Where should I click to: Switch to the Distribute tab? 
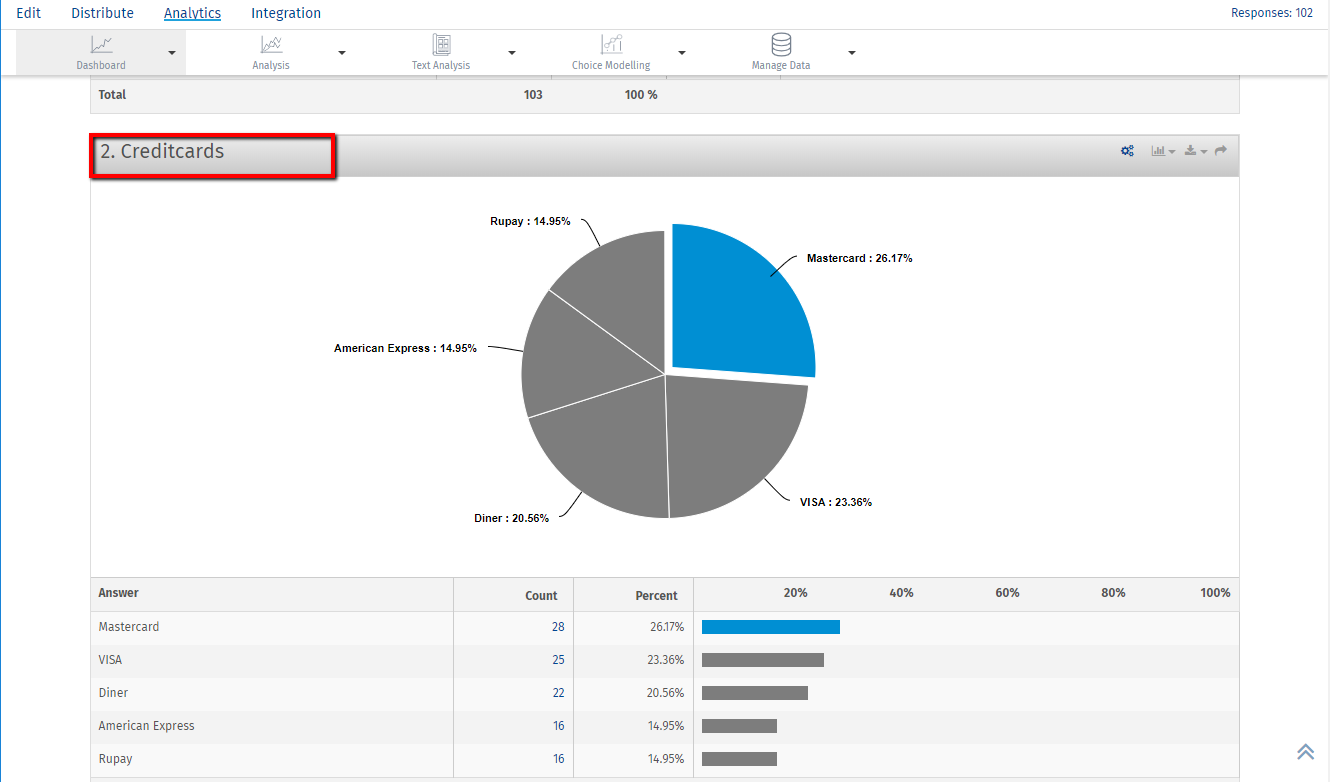(102, 13)
